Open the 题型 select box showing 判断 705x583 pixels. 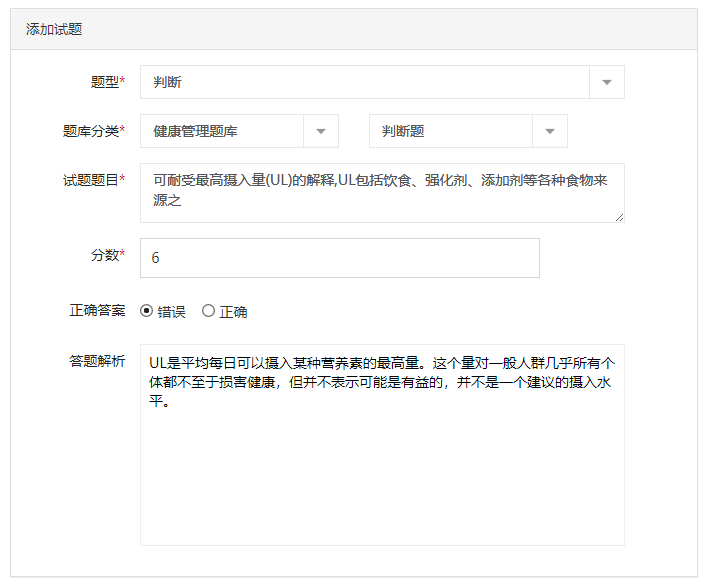click(382, 82)
